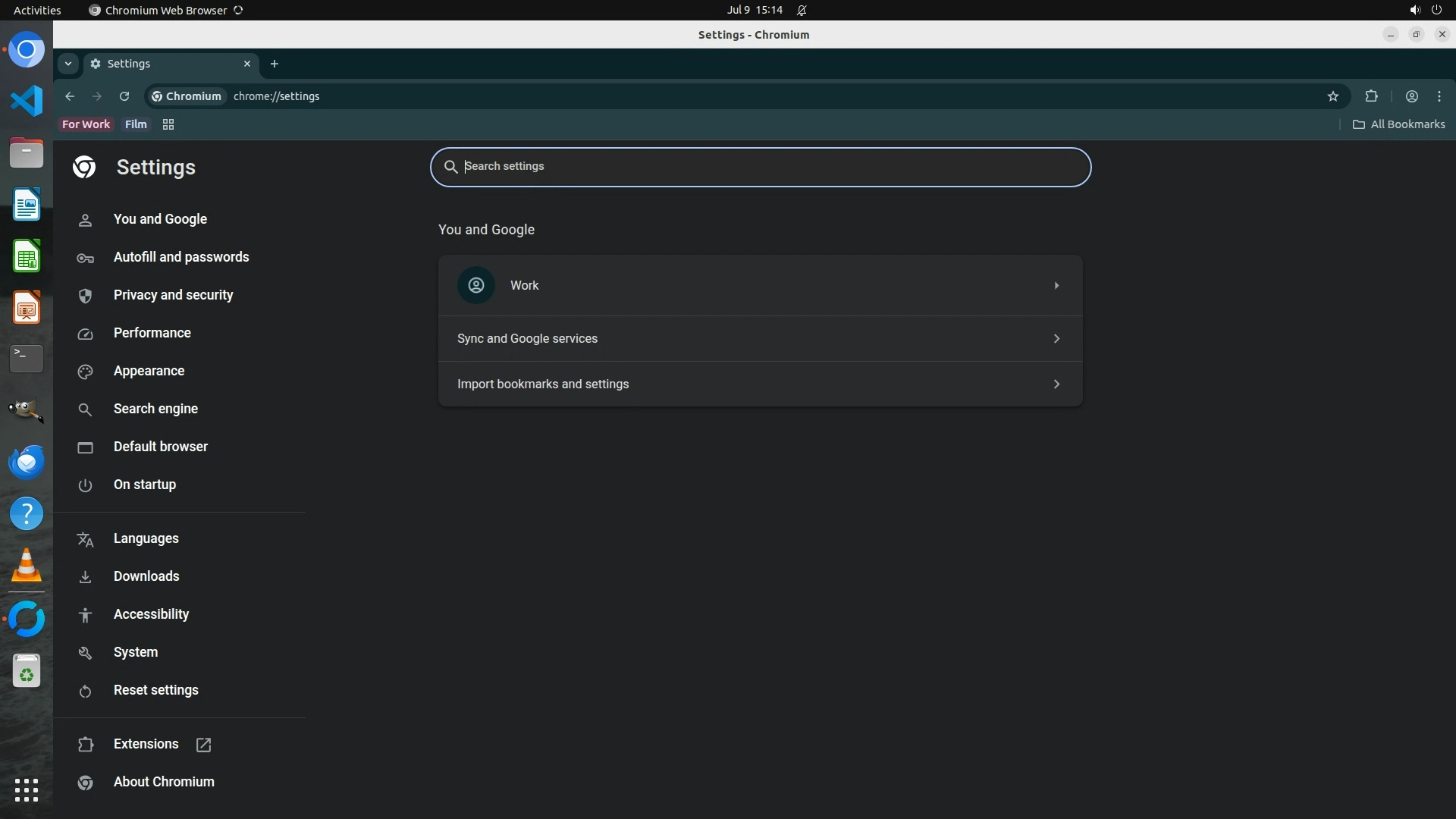
Task: Click the profile avatar icon in toolbar
Action: tap(1411, 96)
